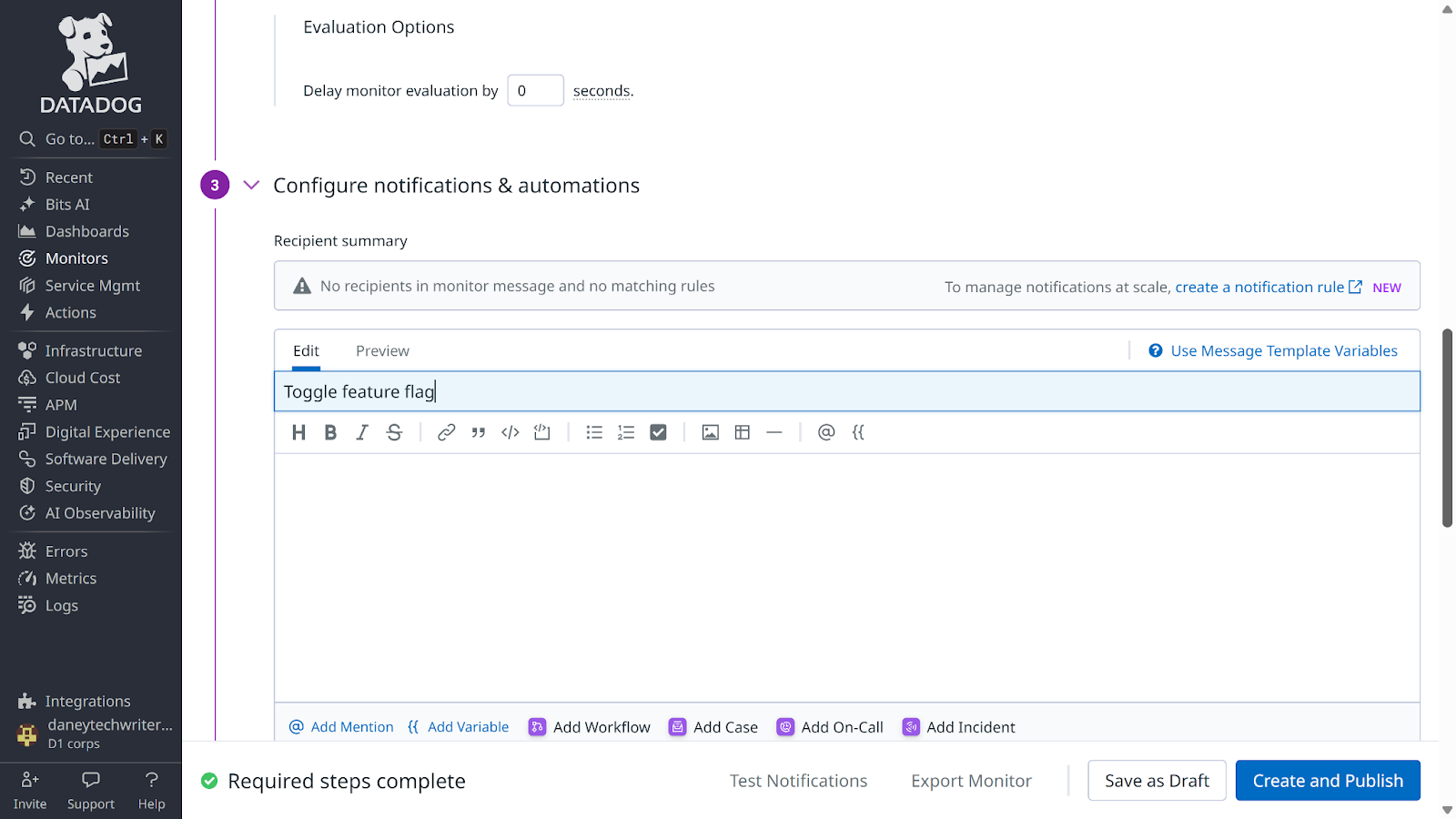
Task: Click Add Variable
Action: coord(459,727)
